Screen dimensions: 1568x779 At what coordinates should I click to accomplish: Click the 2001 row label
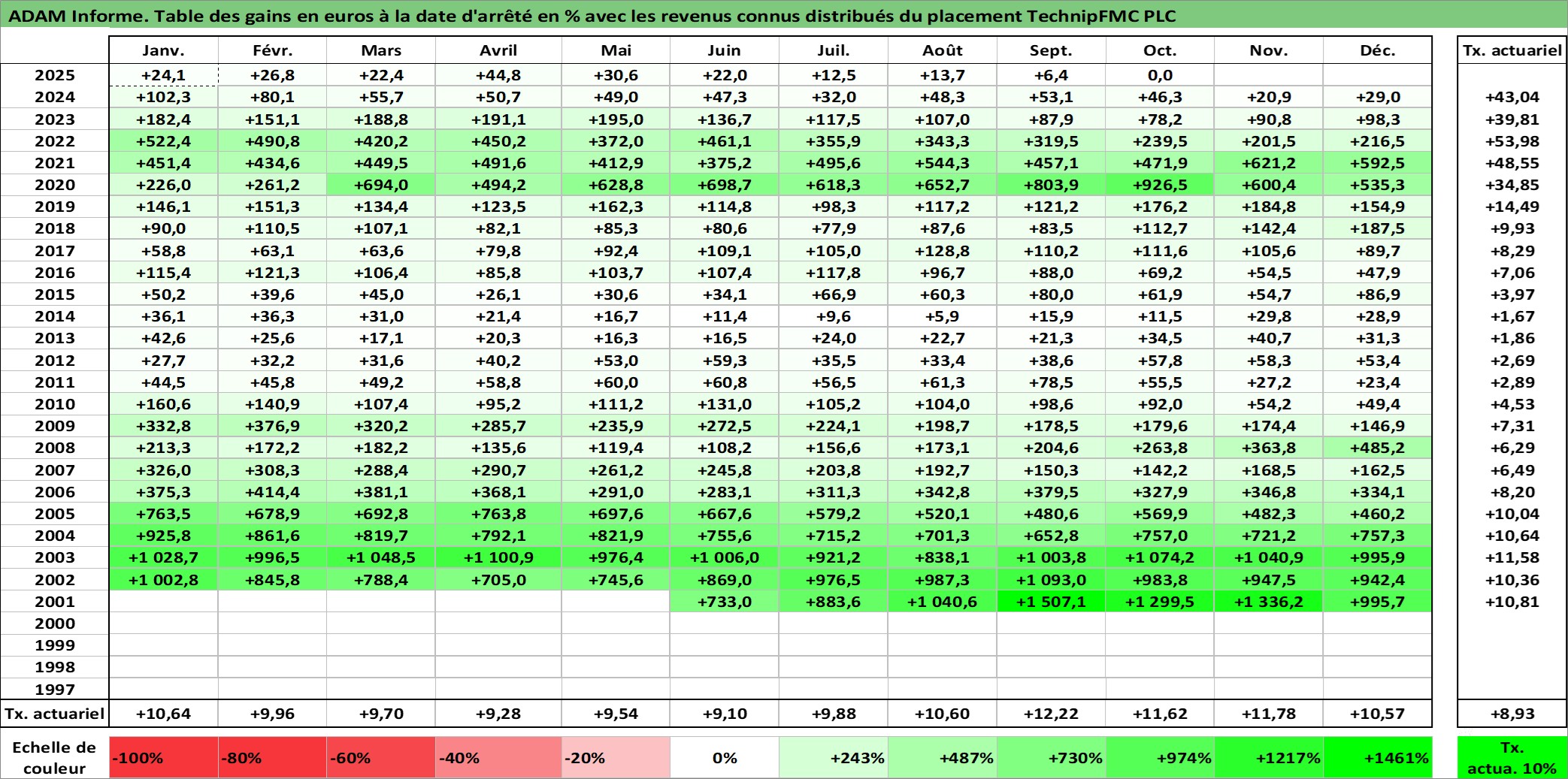point(55,602)
